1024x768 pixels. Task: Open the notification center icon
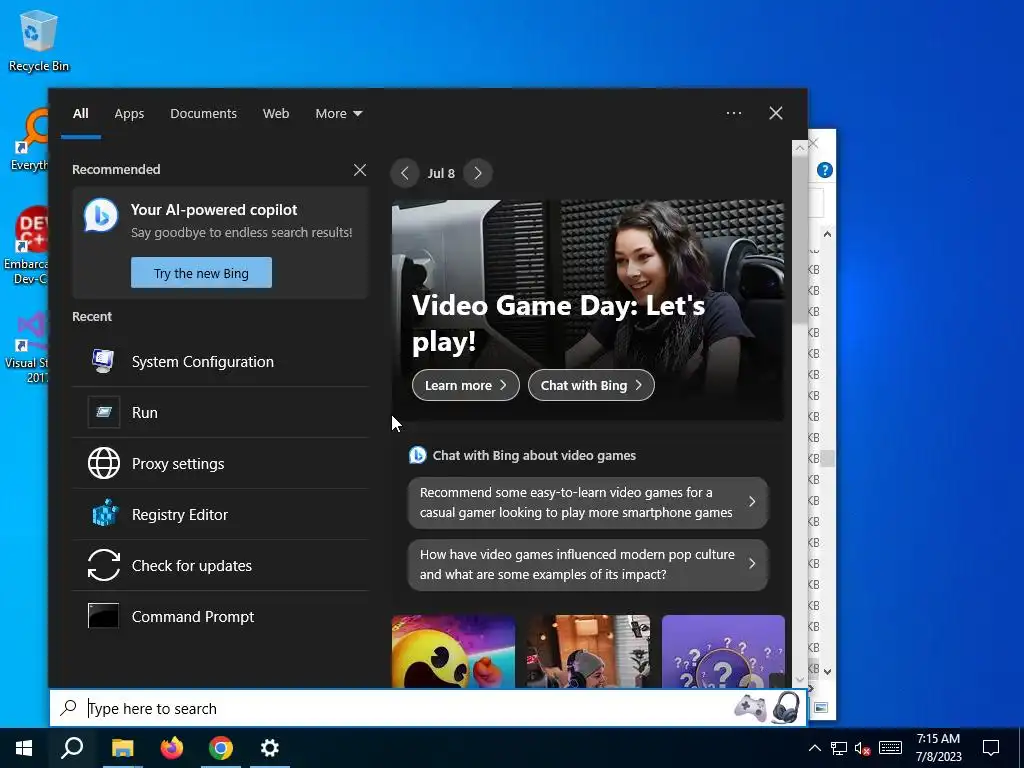[991, 748]
